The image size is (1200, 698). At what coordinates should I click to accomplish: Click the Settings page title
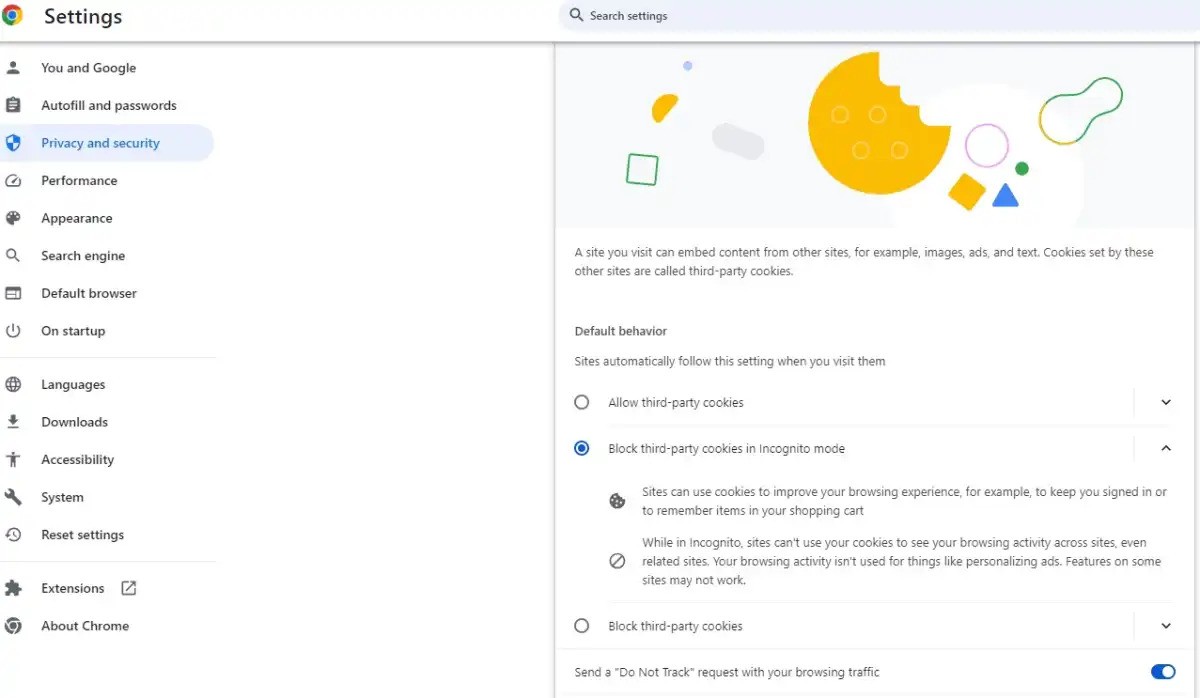[83, 17]
